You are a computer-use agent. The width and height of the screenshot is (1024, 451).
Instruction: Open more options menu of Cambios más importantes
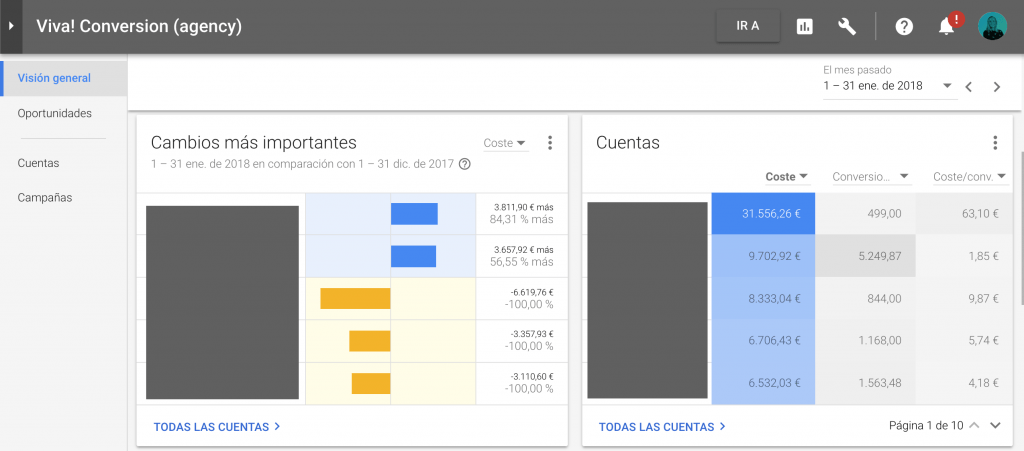[x=550, y=143]
